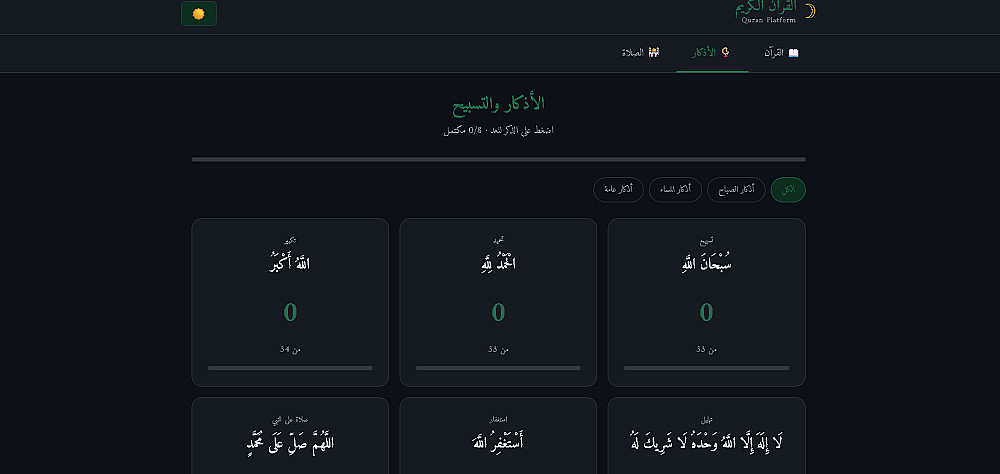This screenshot has height=474, width=1000.
Task: Filter by أذكار المساء
Action: pyautogui.click(x=675, y=189)
